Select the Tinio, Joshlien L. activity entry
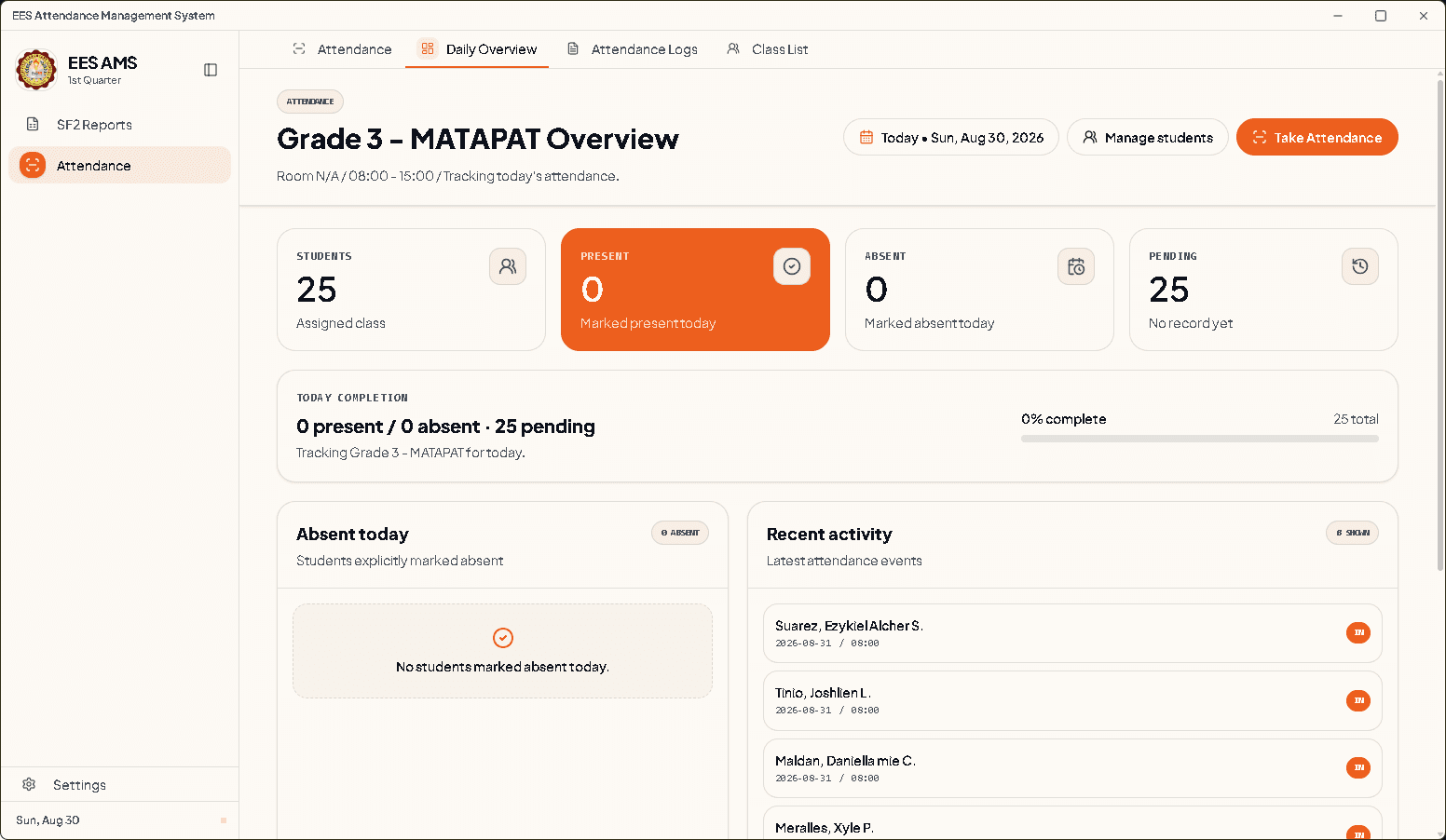Screen dimensions: 1446x840 click(1072, 701)
